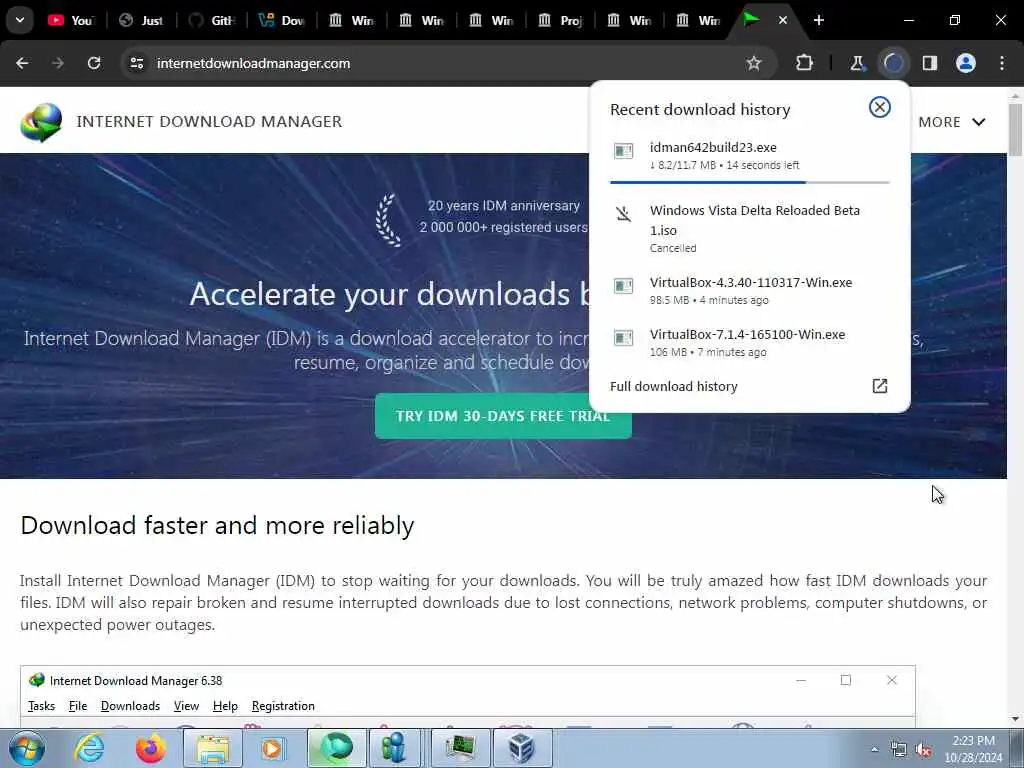This screenshot has width=1024, height=768.
Task: Switch to the GitHub tab
Action: [x=212, y=20]
